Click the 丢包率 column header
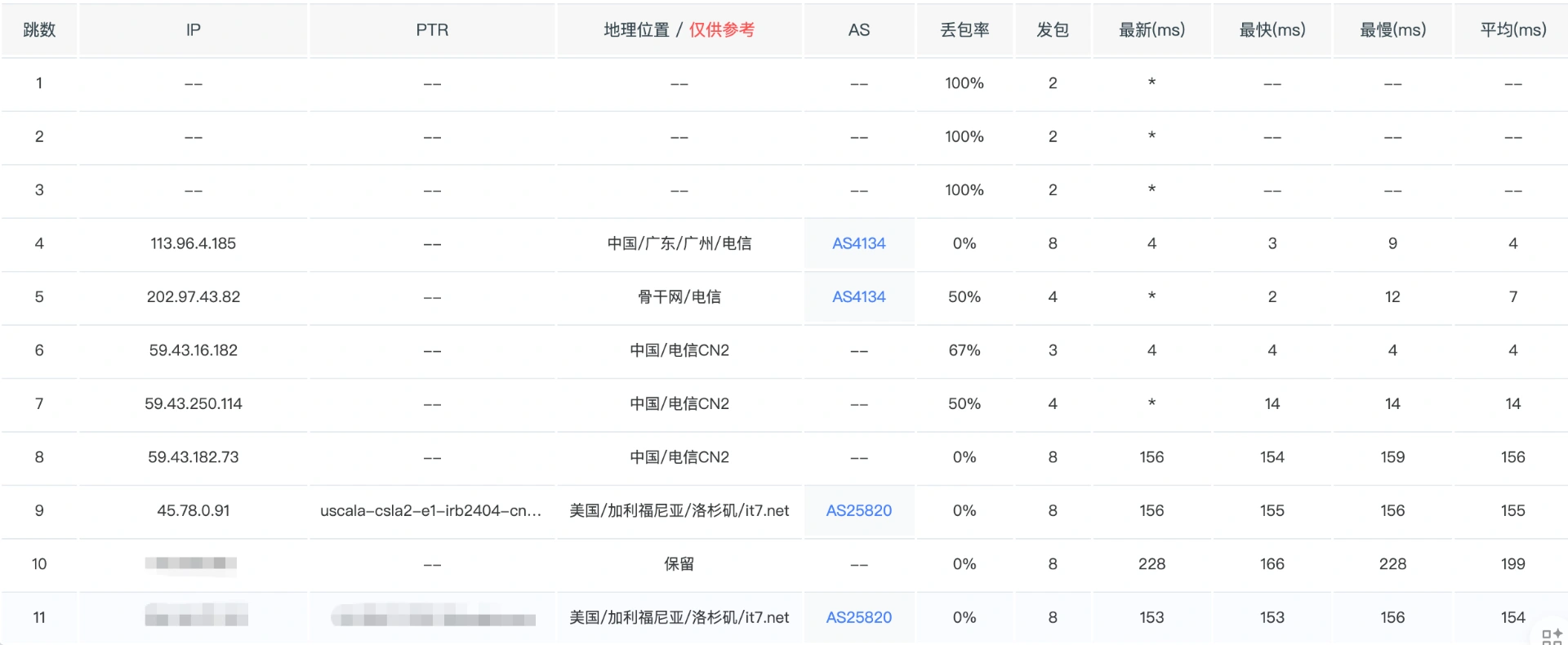 pos(964,30)
